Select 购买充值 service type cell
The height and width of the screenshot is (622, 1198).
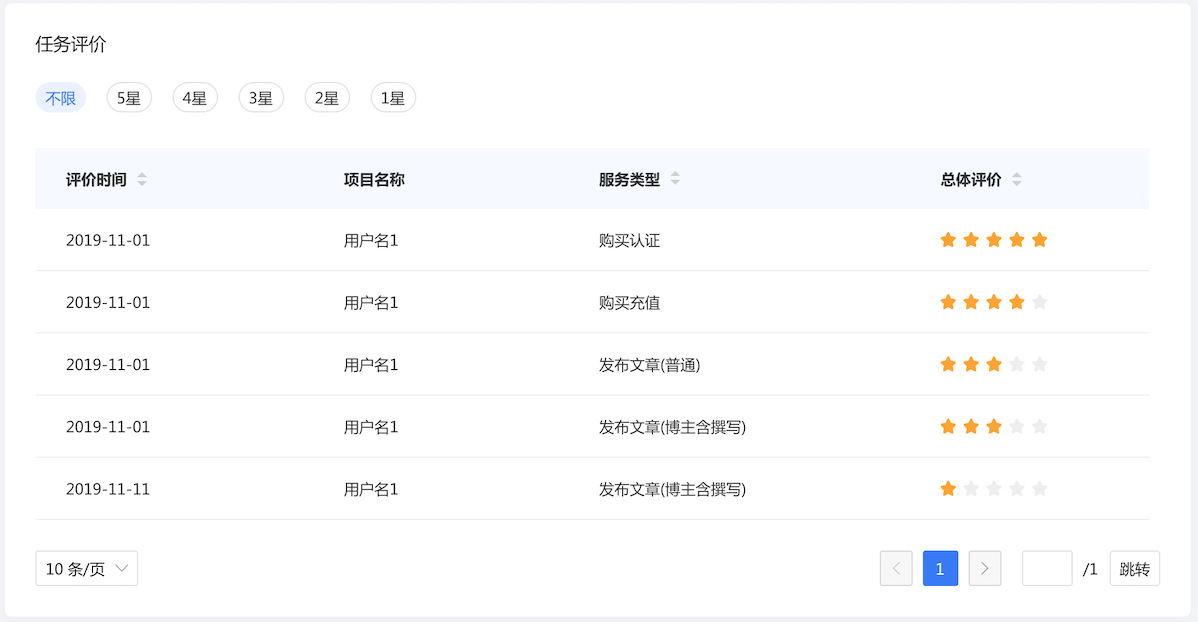point(630,303)
